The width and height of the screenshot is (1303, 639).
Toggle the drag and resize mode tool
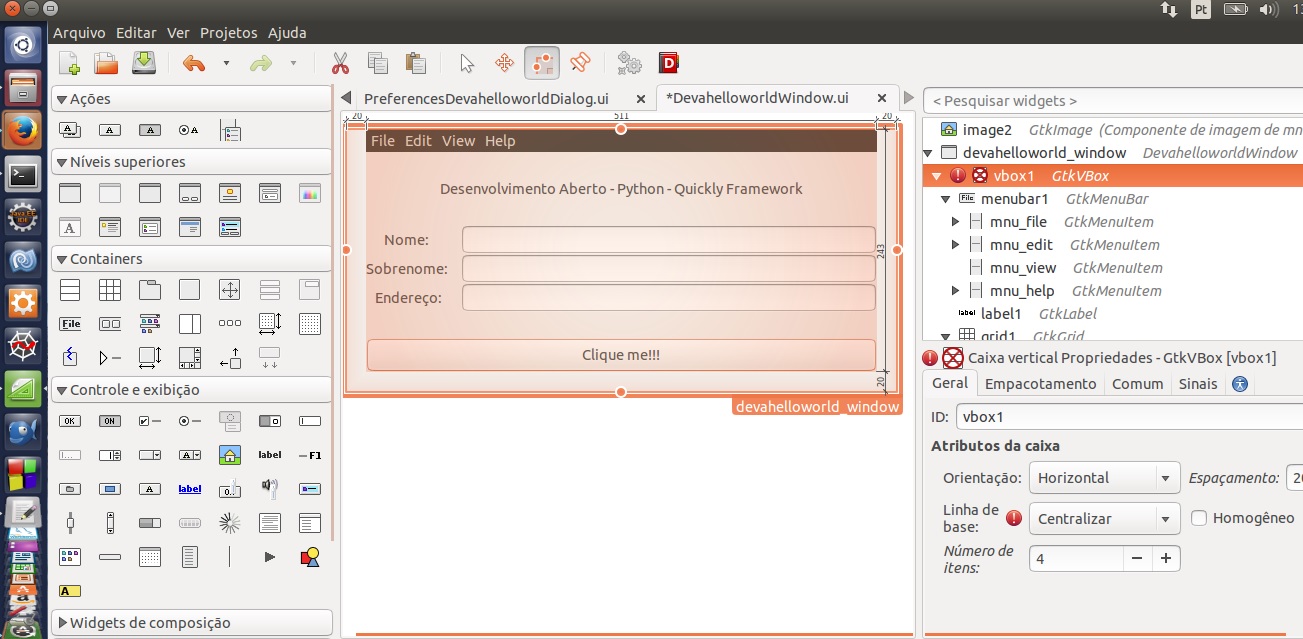505,64
